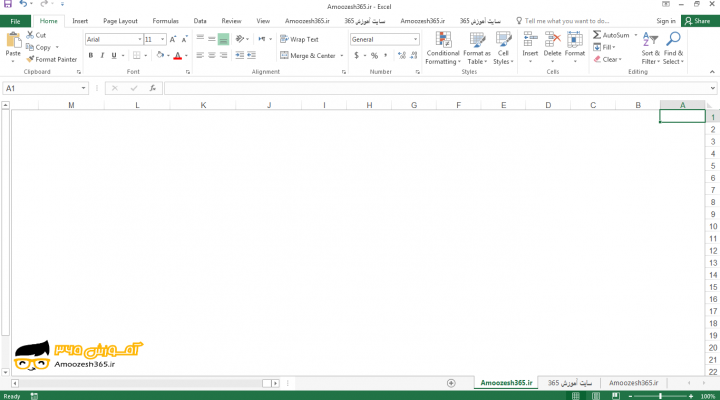The image size is (720, 400).
Task: Expand the AutoSum dropdown arrow
Action: (636, 35)
